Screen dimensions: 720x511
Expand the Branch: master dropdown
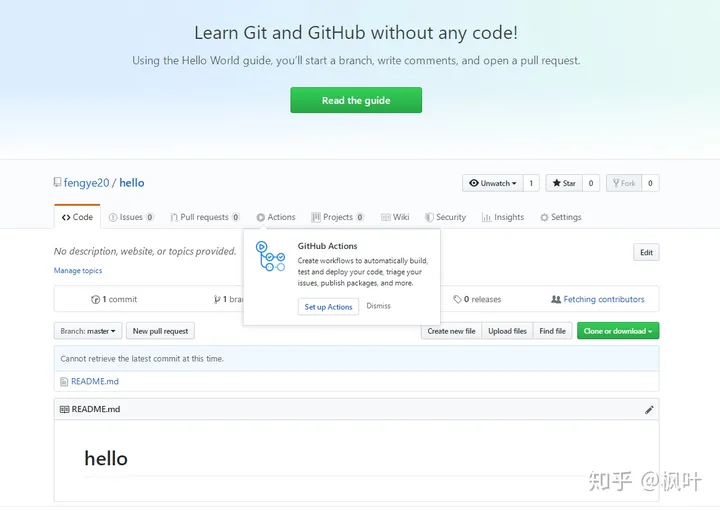[88, 331]
